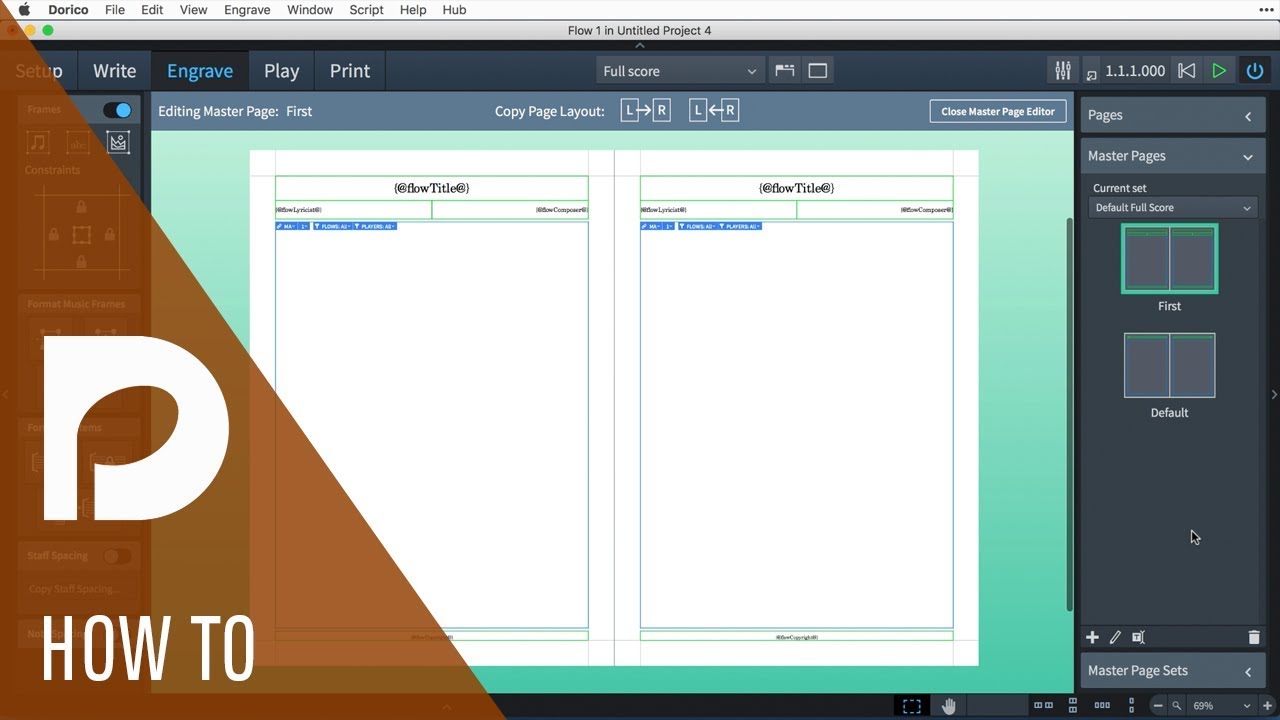Rewind playhead to beginning

click(1186, 71)
